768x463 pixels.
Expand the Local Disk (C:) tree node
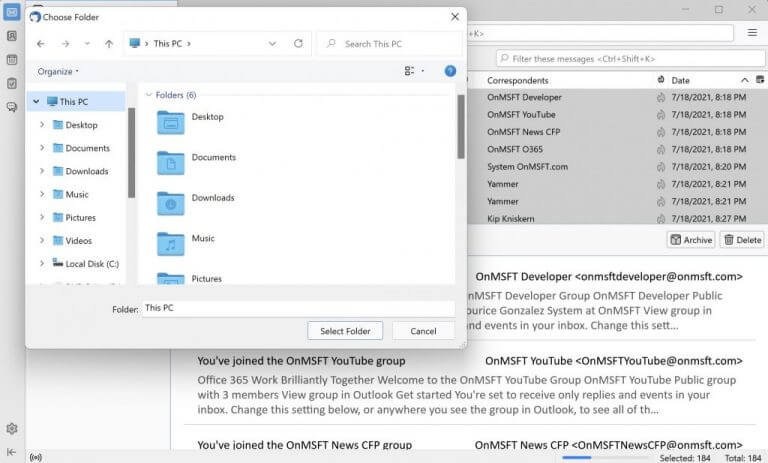click(42, 263)
